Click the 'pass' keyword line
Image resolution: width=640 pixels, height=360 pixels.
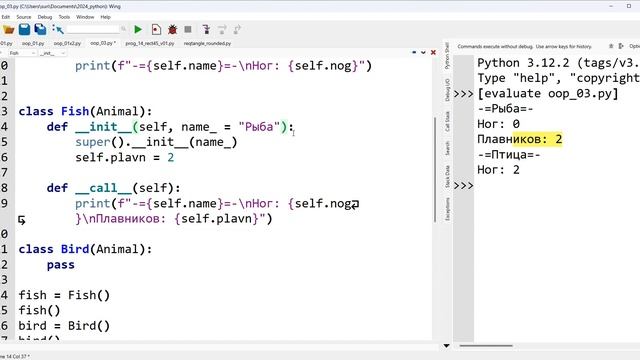click(x=60, y=265)
